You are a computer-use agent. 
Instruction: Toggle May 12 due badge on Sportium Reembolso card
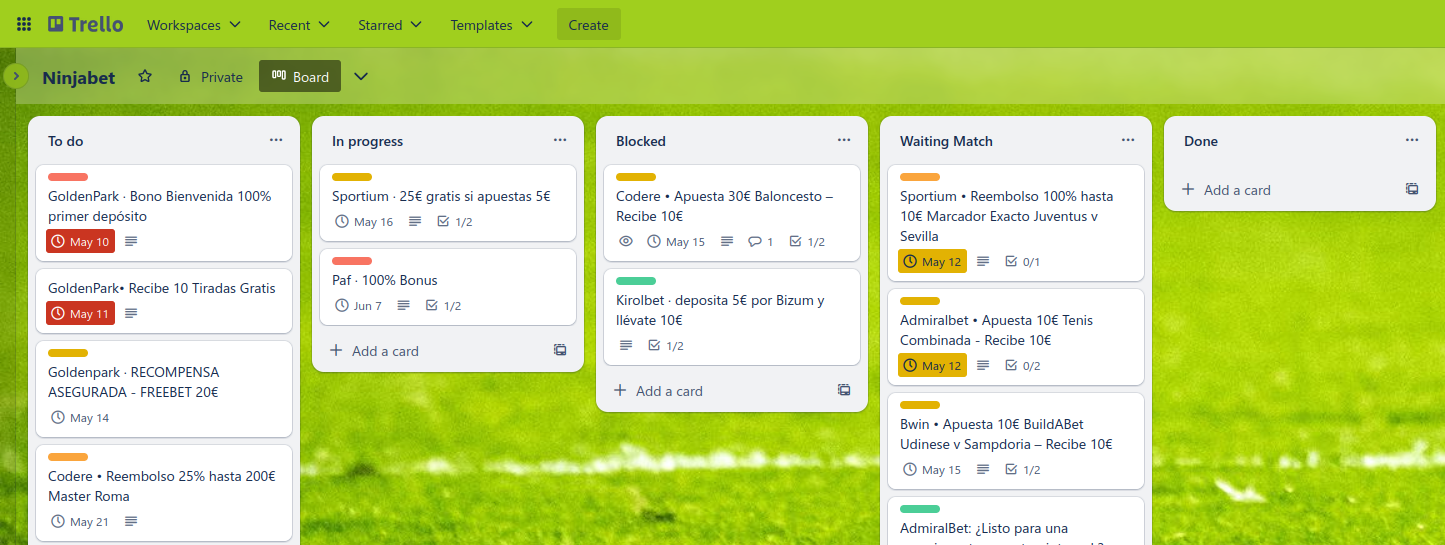(932, 261)
